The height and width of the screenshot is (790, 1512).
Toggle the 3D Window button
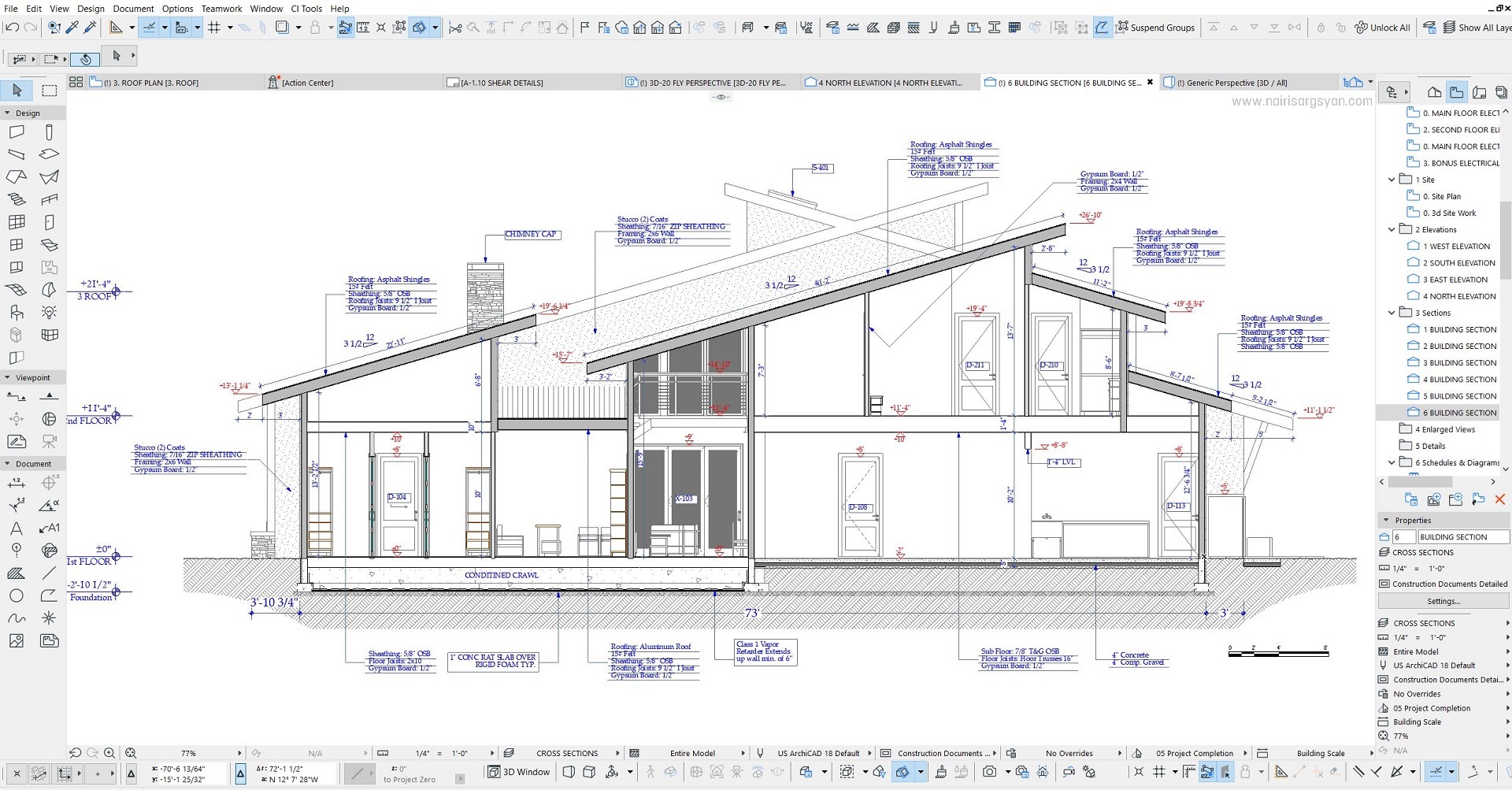click(519, 772)
